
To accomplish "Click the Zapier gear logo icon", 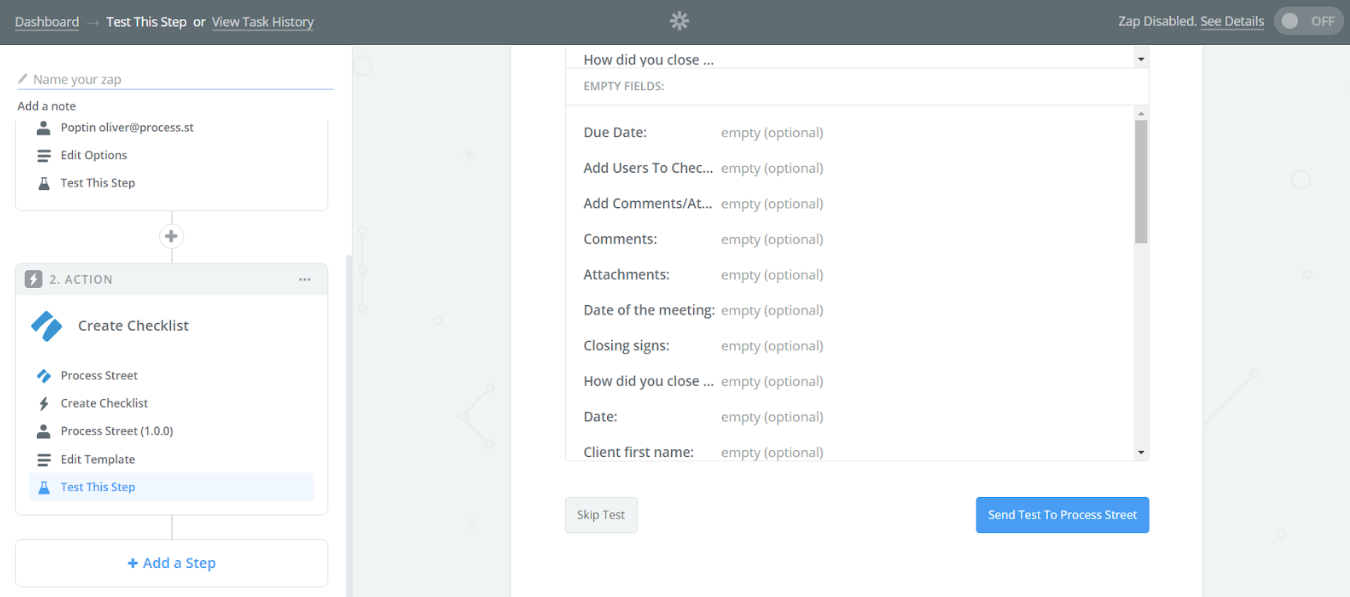I will pyautogui.click(x=680, y=21).
